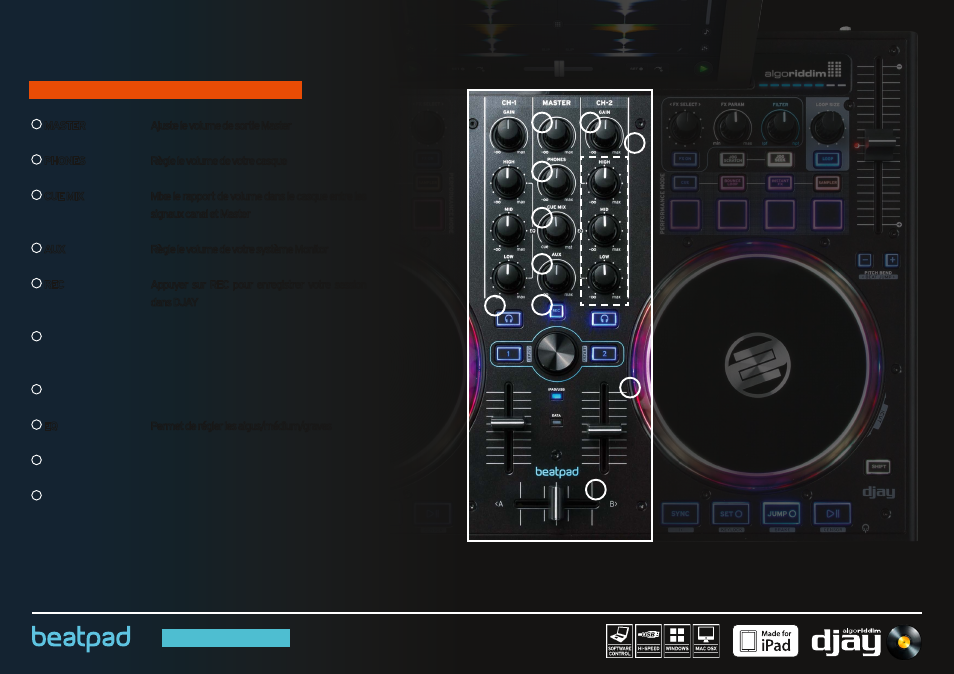Click the right deck pitch fader
The height and width of the screenshot is (674, 954).
[880, 144]
